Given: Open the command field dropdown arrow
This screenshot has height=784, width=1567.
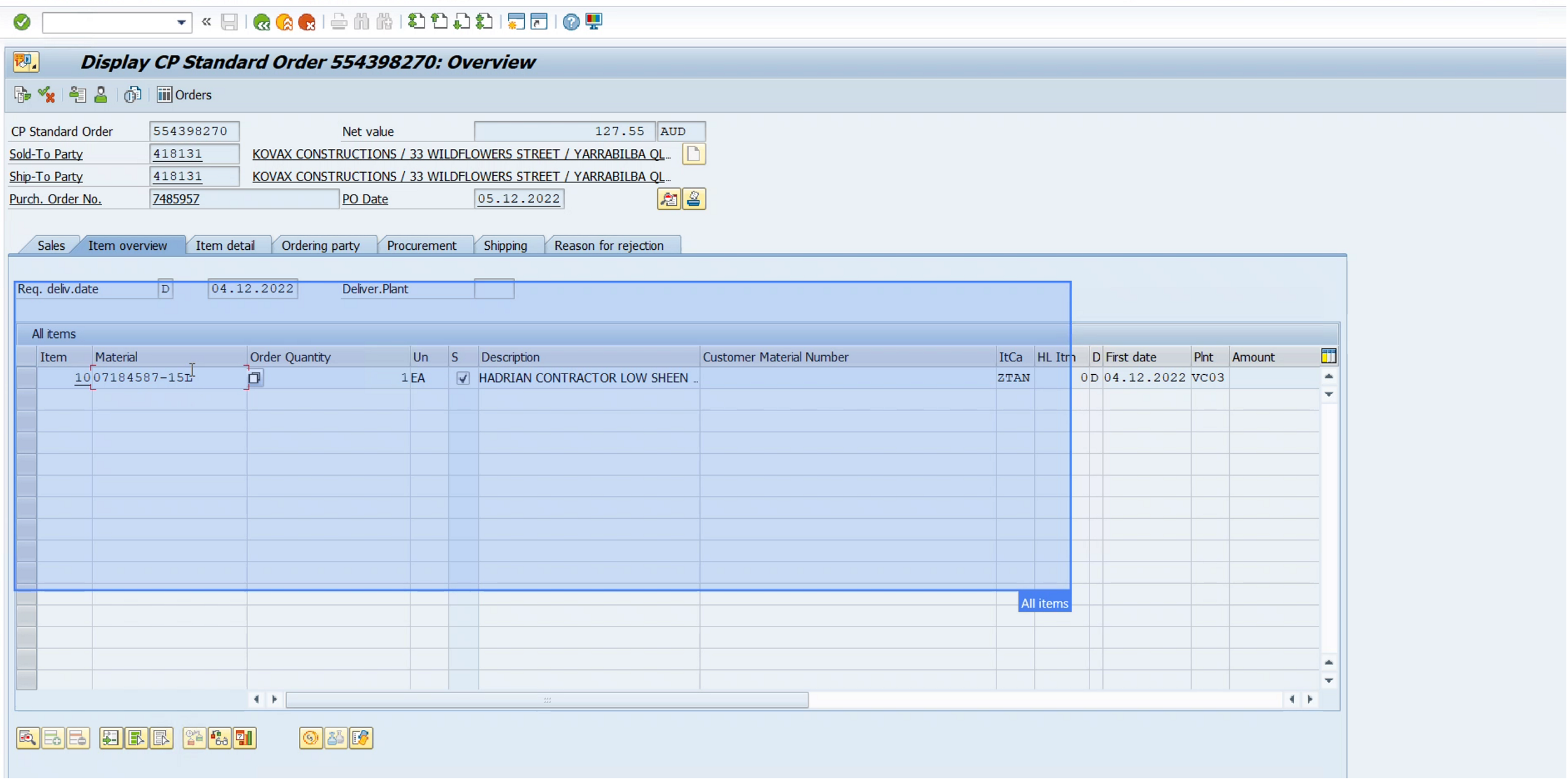Looking at the screenshot, I should (180, 22).
